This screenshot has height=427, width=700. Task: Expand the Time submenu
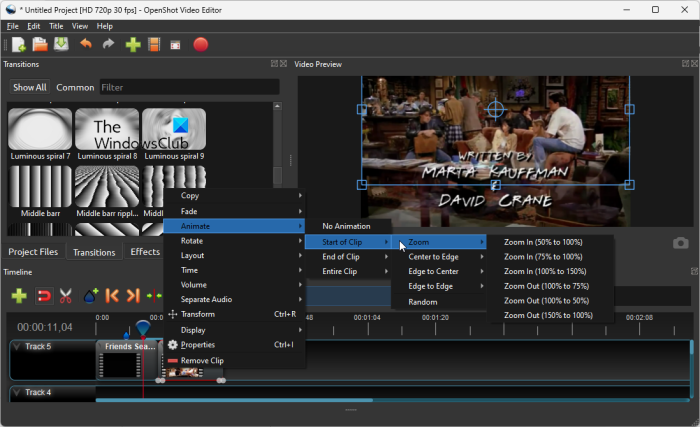[234, 270]
